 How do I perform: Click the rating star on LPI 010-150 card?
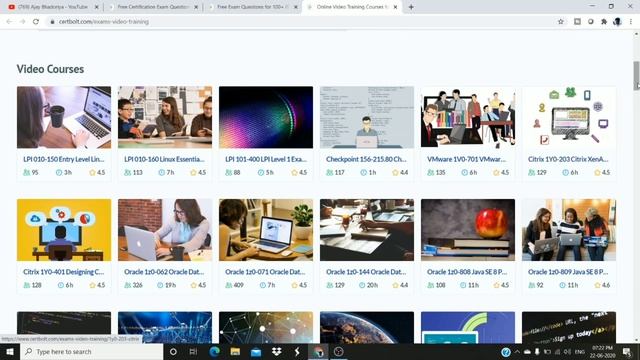click(92, 173)
